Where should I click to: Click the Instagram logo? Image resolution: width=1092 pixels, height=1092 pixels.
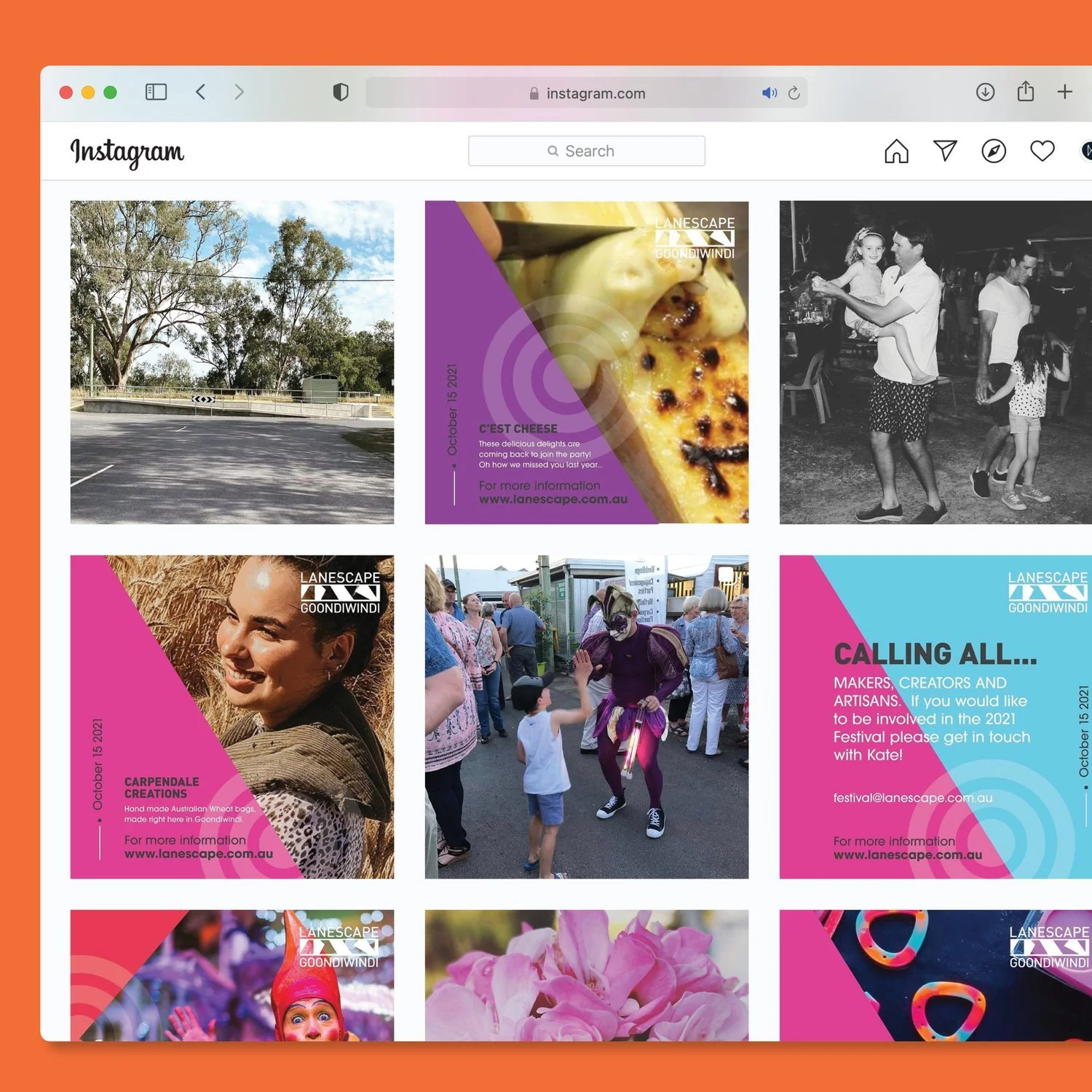127,152
